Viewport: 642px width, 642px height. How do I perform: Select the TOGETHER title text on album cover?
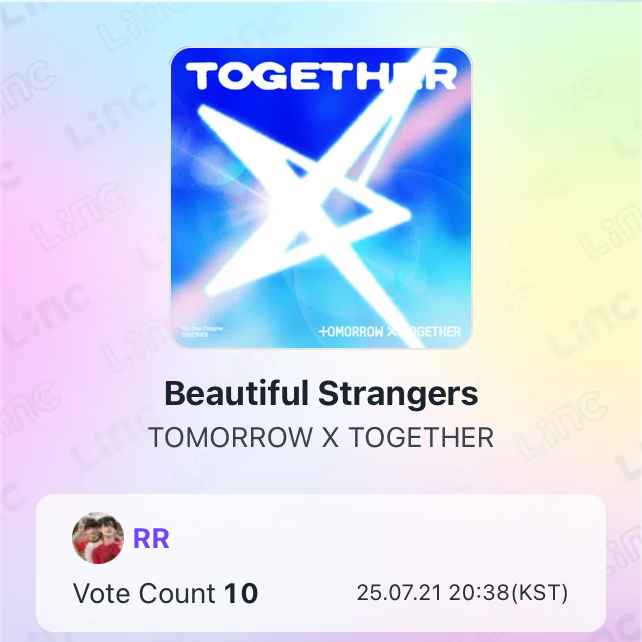pos(321,76)
